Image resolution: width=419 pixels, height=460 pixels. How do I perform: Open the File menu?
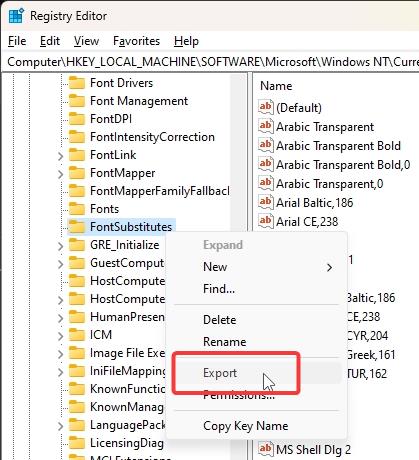[17, 41]
